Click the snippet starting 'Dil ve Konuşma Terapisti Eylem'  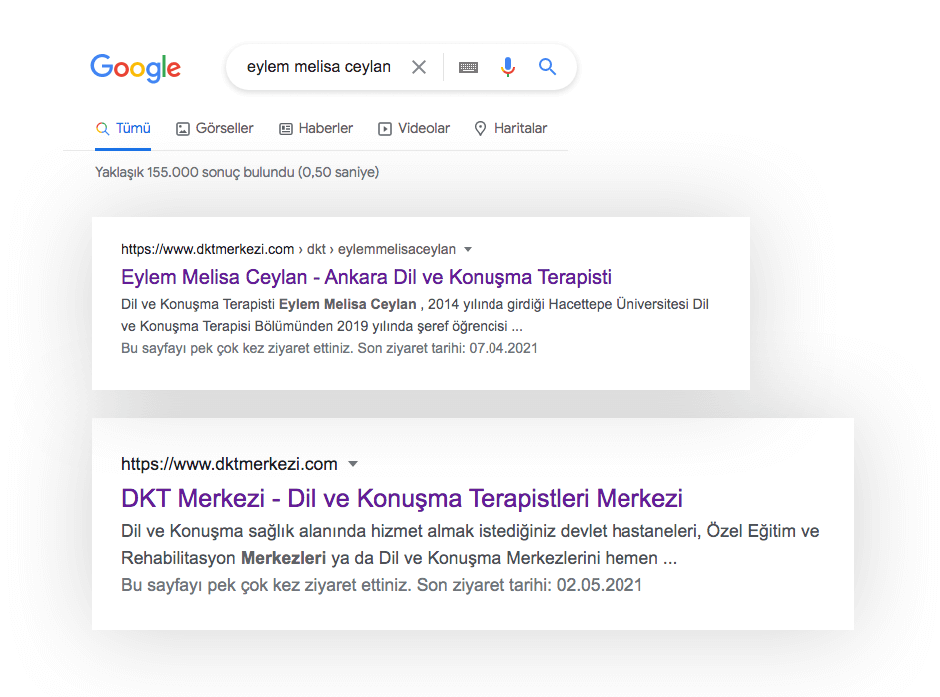(415, 315)
